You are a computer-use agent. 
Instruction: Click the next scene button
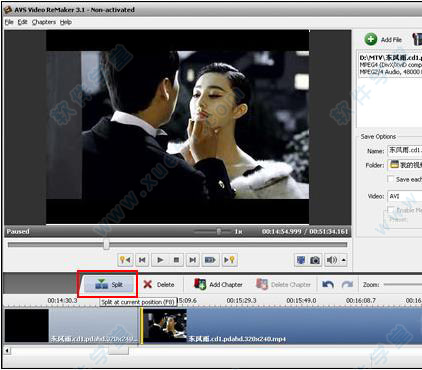click(x=210, y=260)
